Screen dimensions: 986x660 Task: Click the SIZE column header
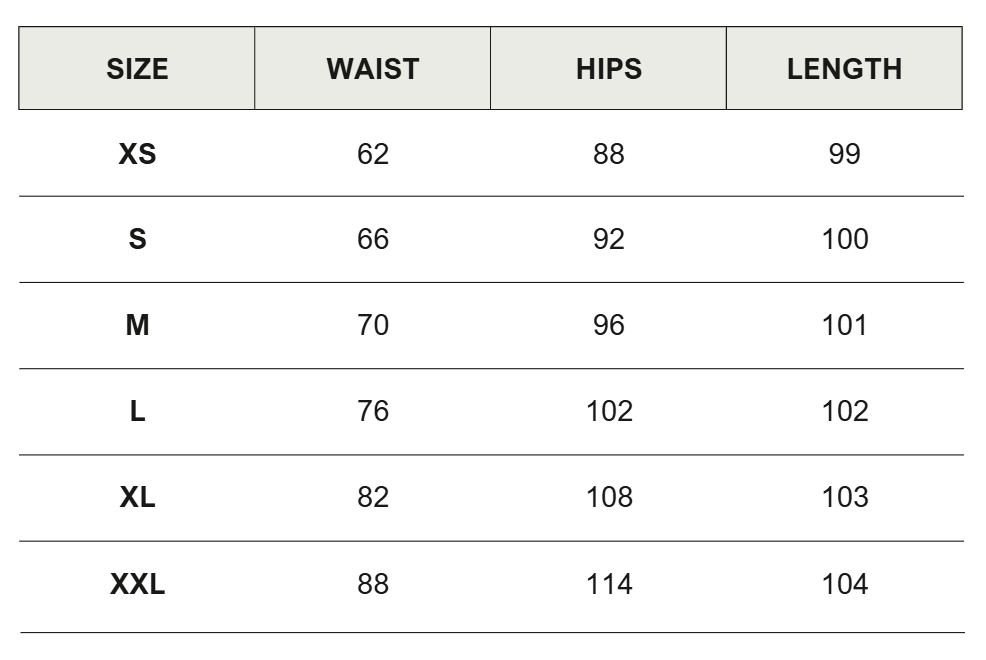[137, 69]
